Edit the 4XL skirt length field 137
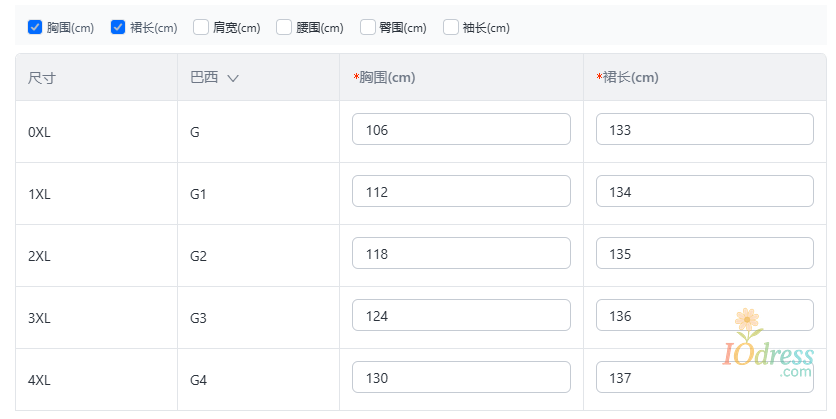 (x=705, y=377)
